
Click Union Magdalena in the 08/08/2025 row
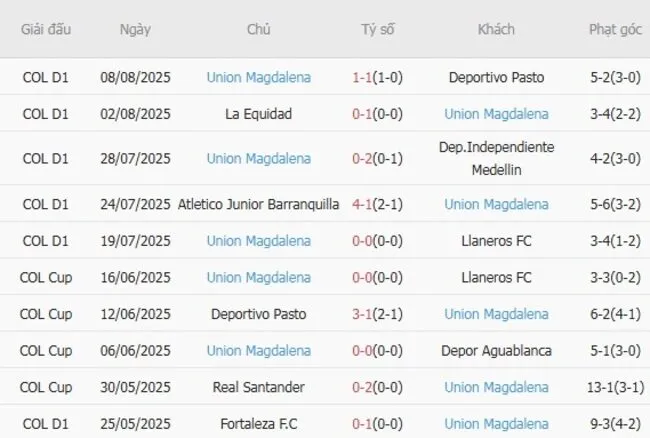pos(258,77)
